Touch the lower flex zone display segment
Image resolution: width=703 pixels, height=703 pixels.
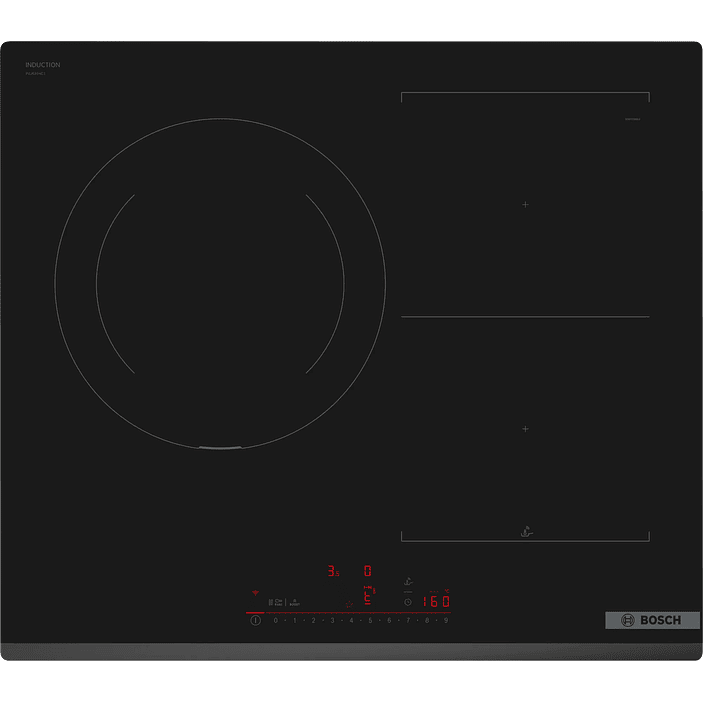click(x=367, y=597)
